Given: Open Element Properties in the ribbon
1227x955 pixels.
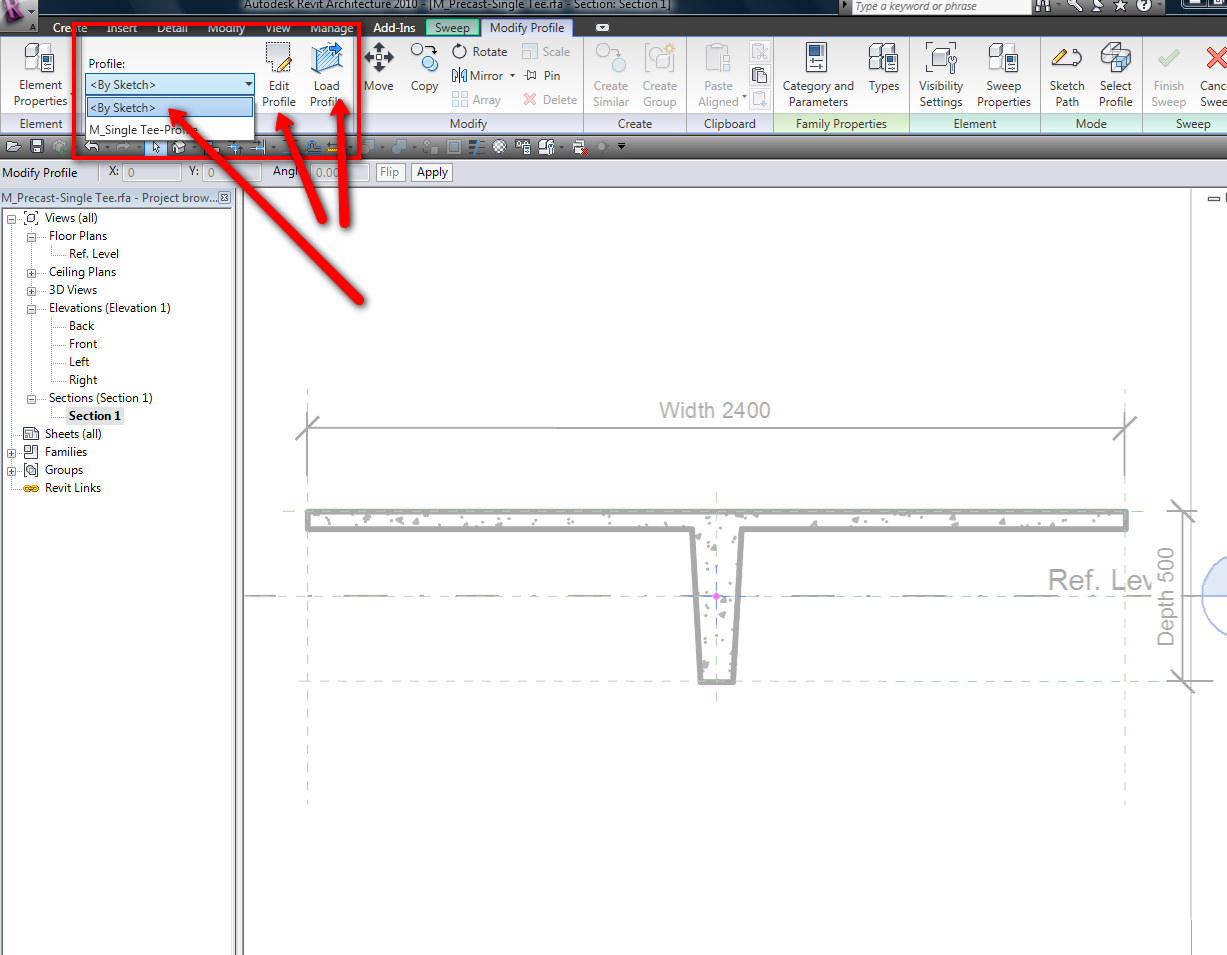Looking at the screenshot, I should (x=40, y=74).
